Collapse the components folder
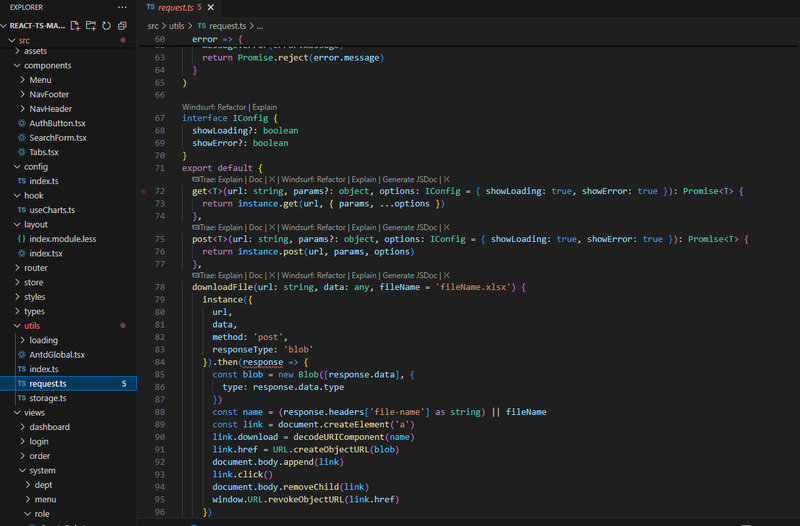Screen dimensions: 800x526 (47, 65)
